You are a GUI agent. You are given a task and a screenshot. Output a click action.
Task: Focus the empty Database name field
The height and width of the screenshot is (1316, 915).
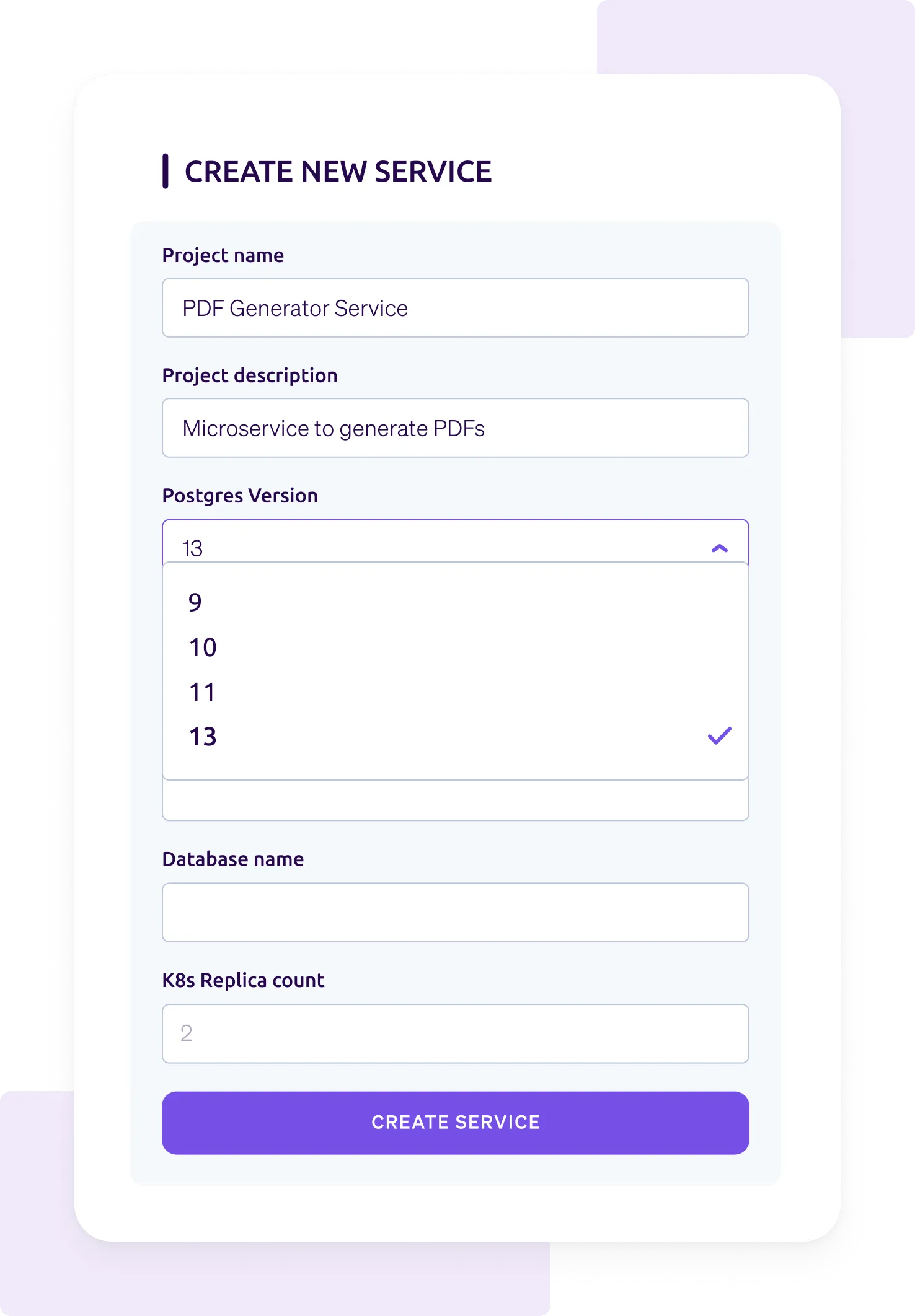[455, 913]
